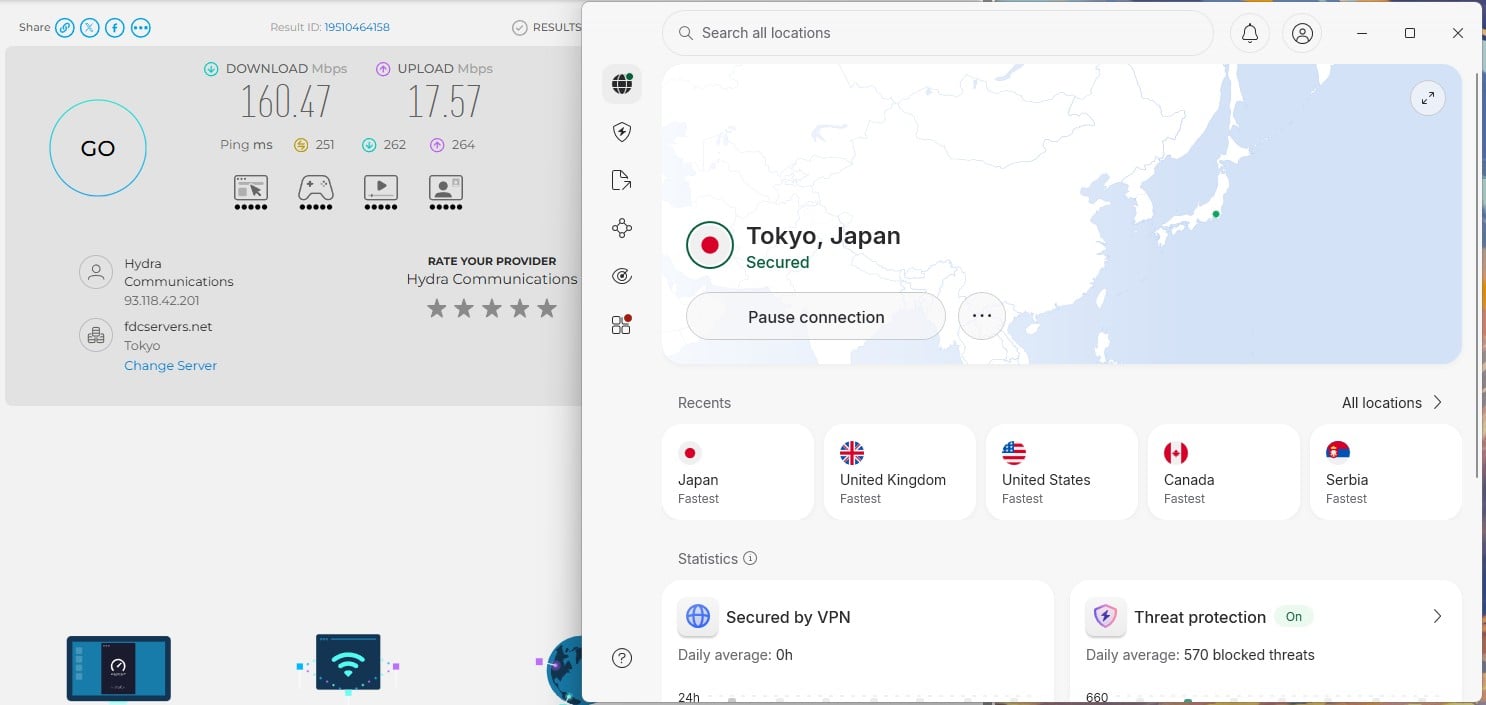Open connection options three-dot button

point(982,316)
